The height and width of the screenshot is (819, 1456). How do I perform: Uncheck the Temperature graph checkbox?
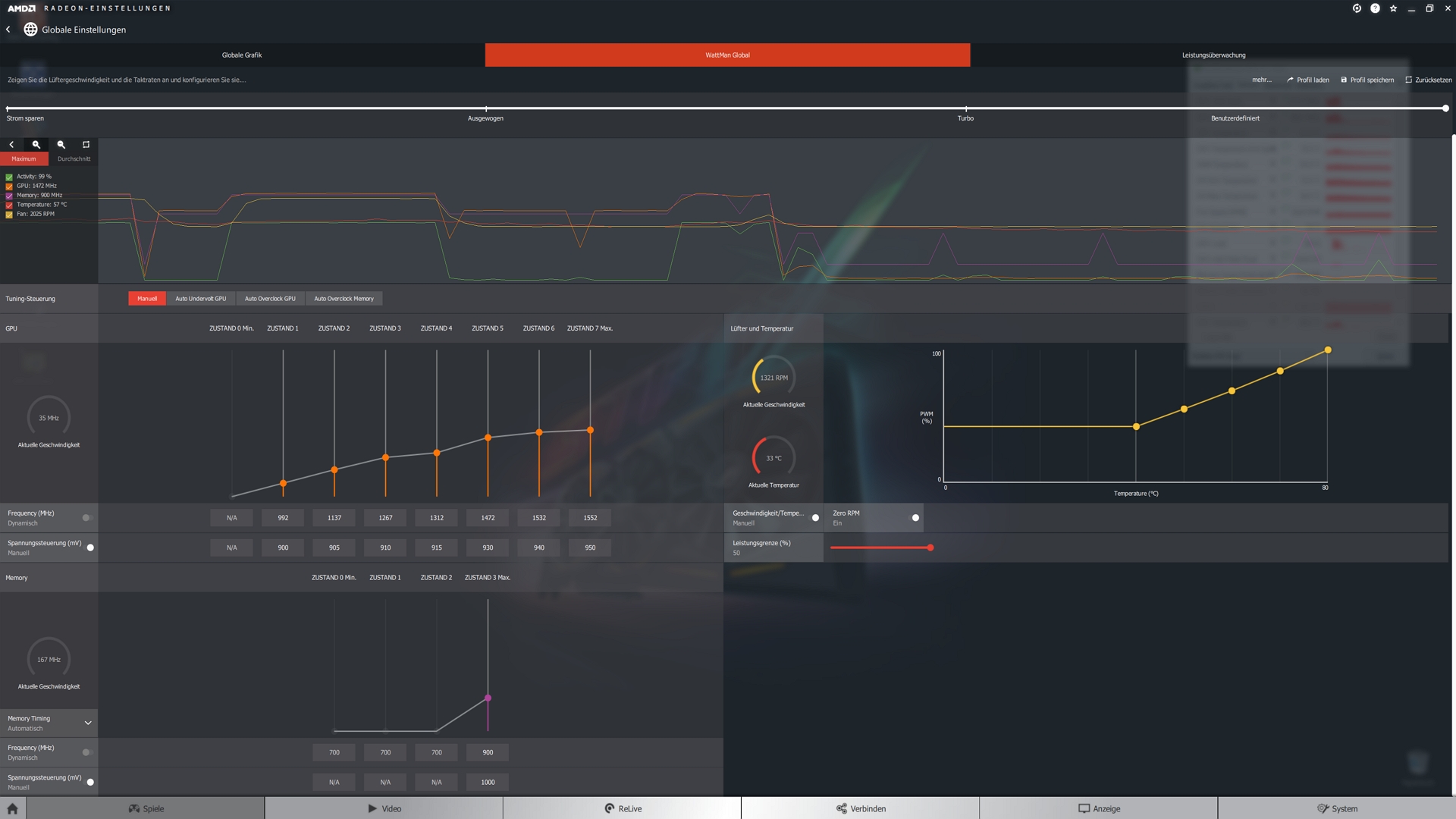9,205
